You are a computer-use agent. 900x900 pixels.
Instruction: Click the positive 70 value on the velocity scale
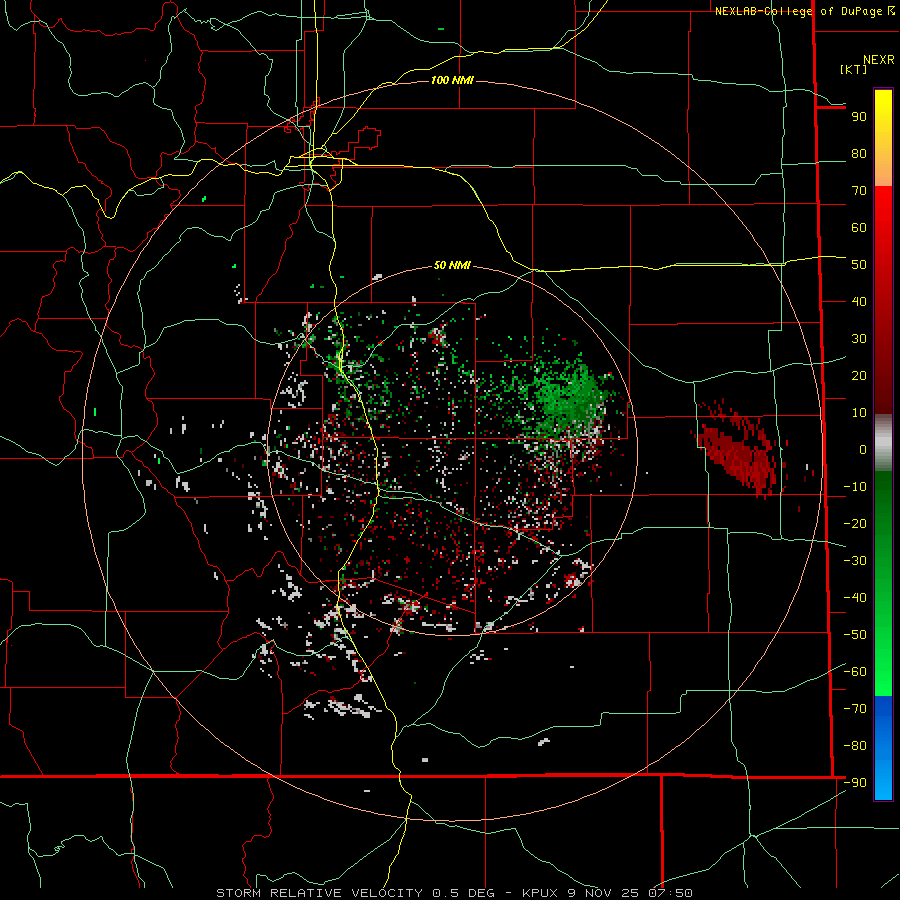[859, 191]
